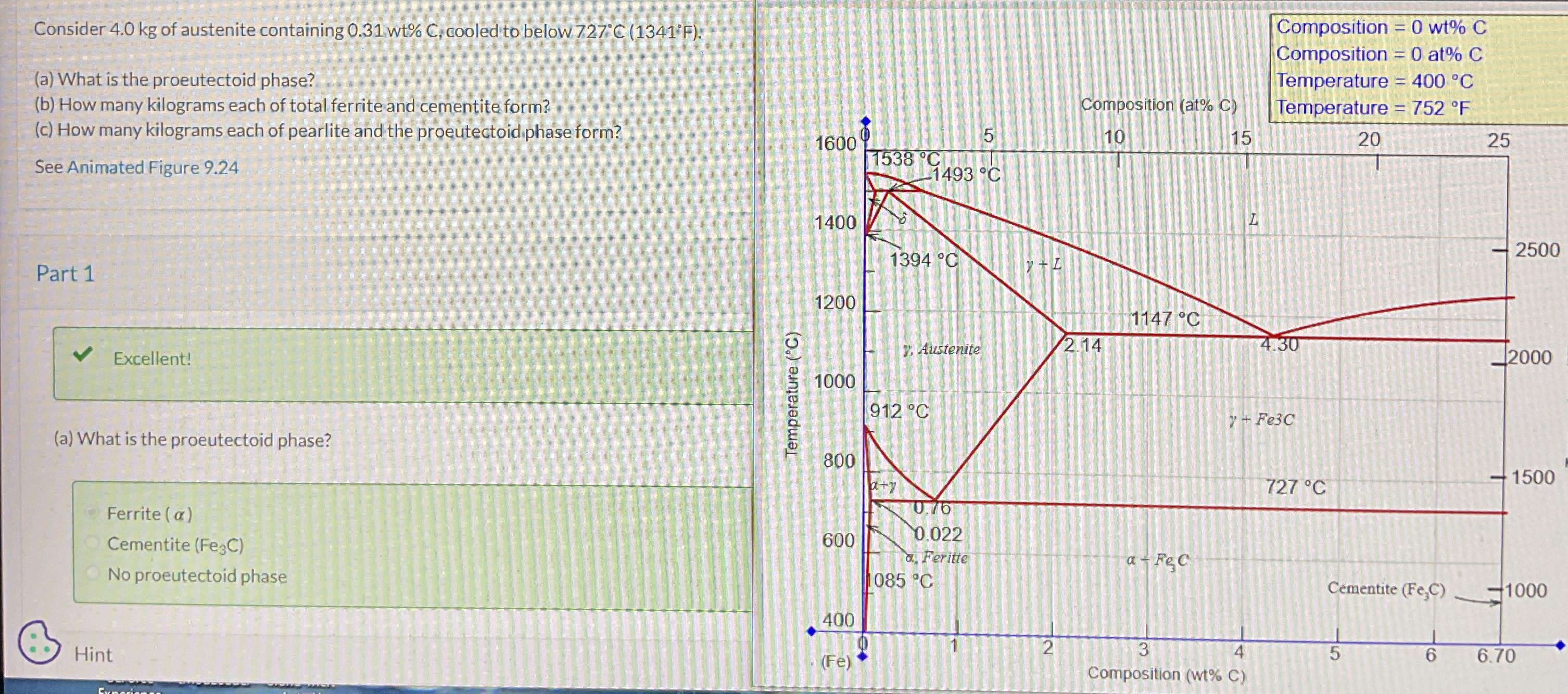Click the Hint text label
This screenshot has height=694, width=1568.
(x=94, y=654)
